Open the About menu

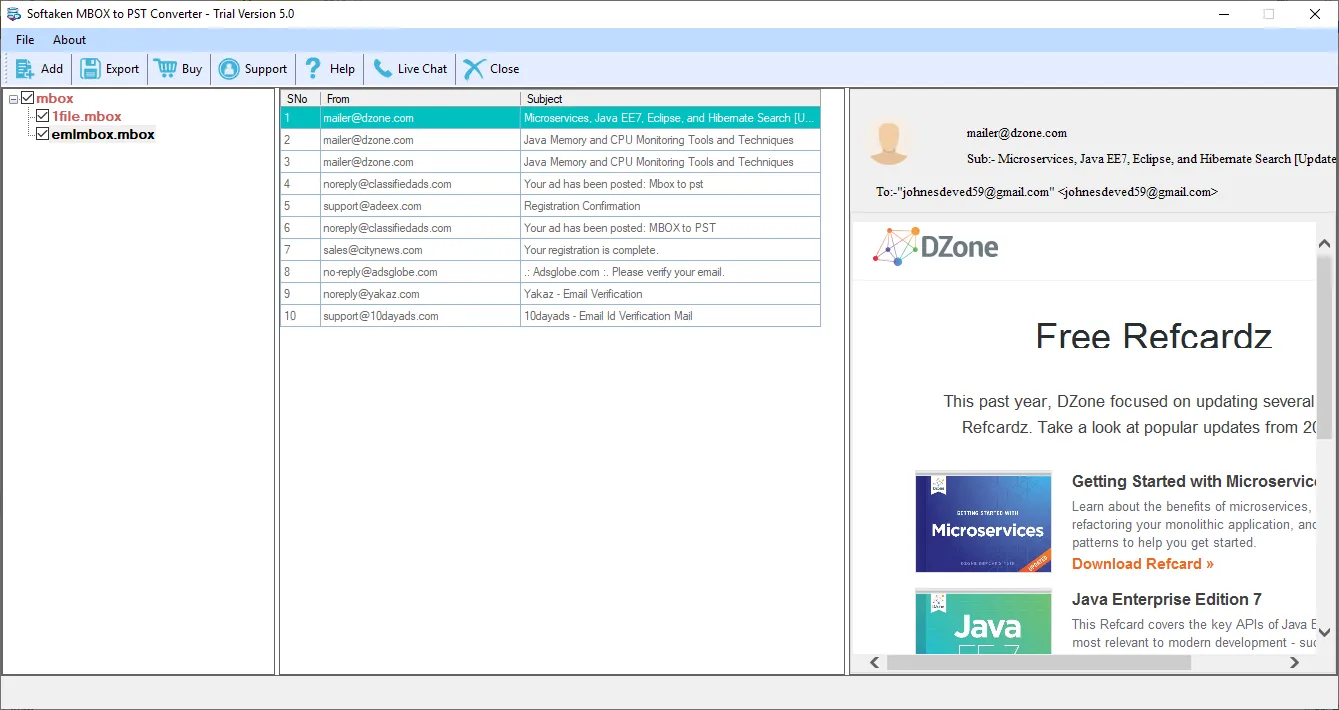click(x=69, y=40)
